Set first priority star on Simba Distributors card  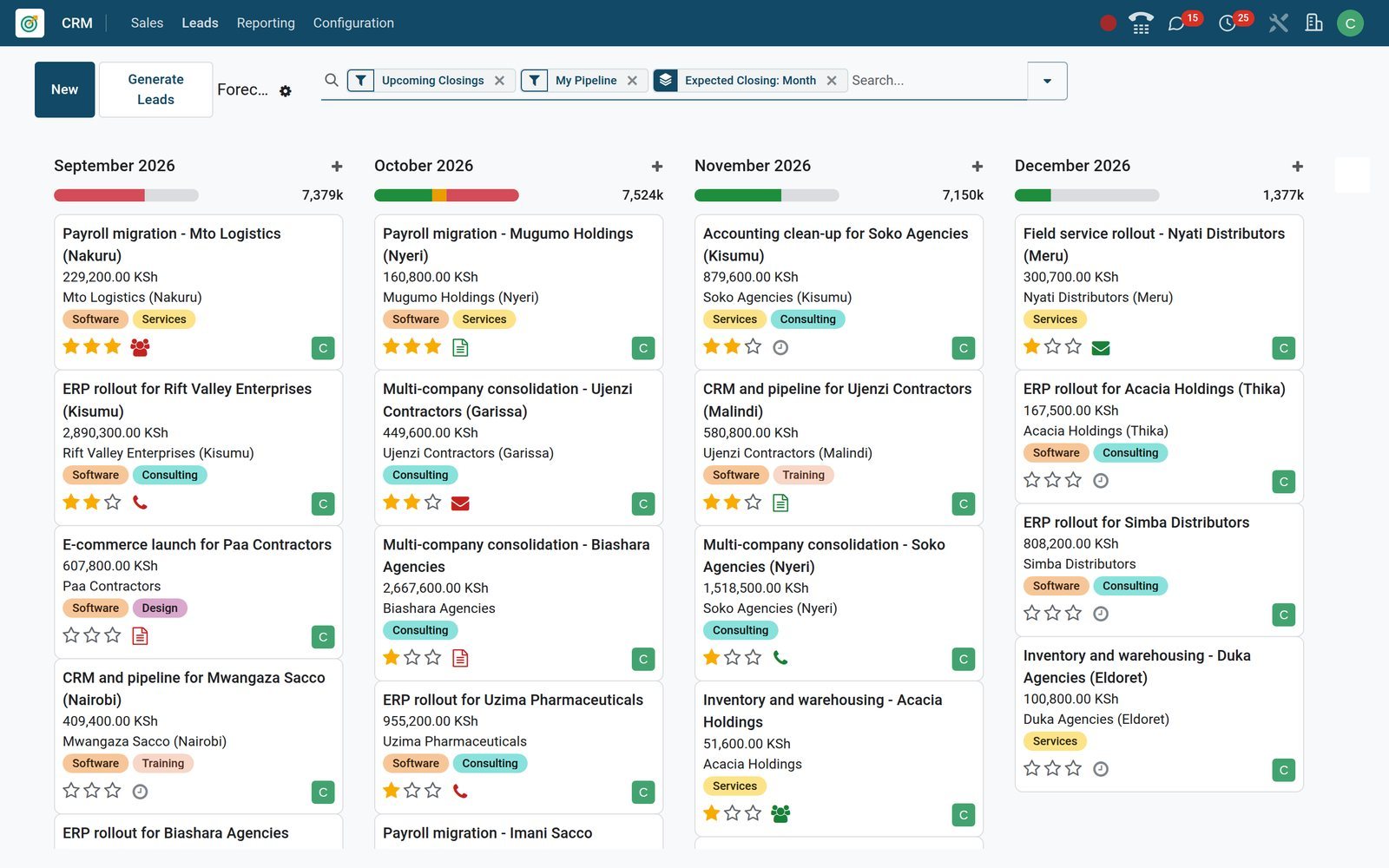click(1032, 613)
